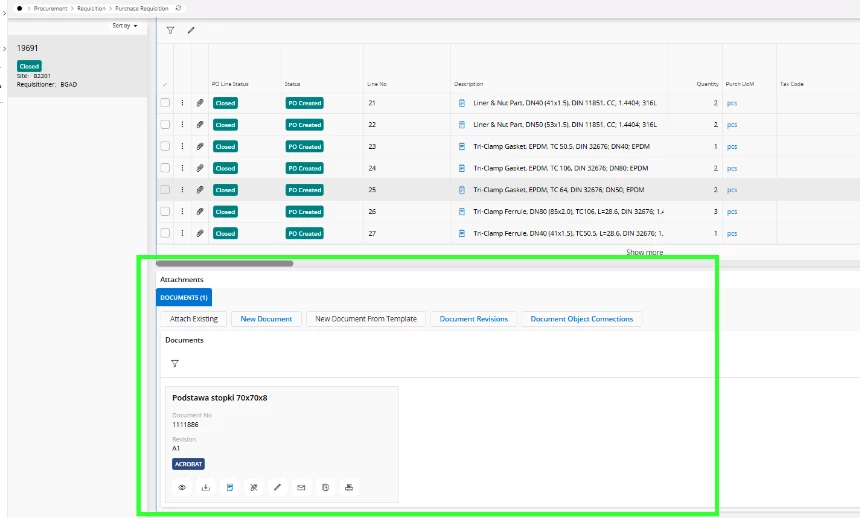
Task: Click the pcs unit link on line 25
Action: tap(732, 190)
